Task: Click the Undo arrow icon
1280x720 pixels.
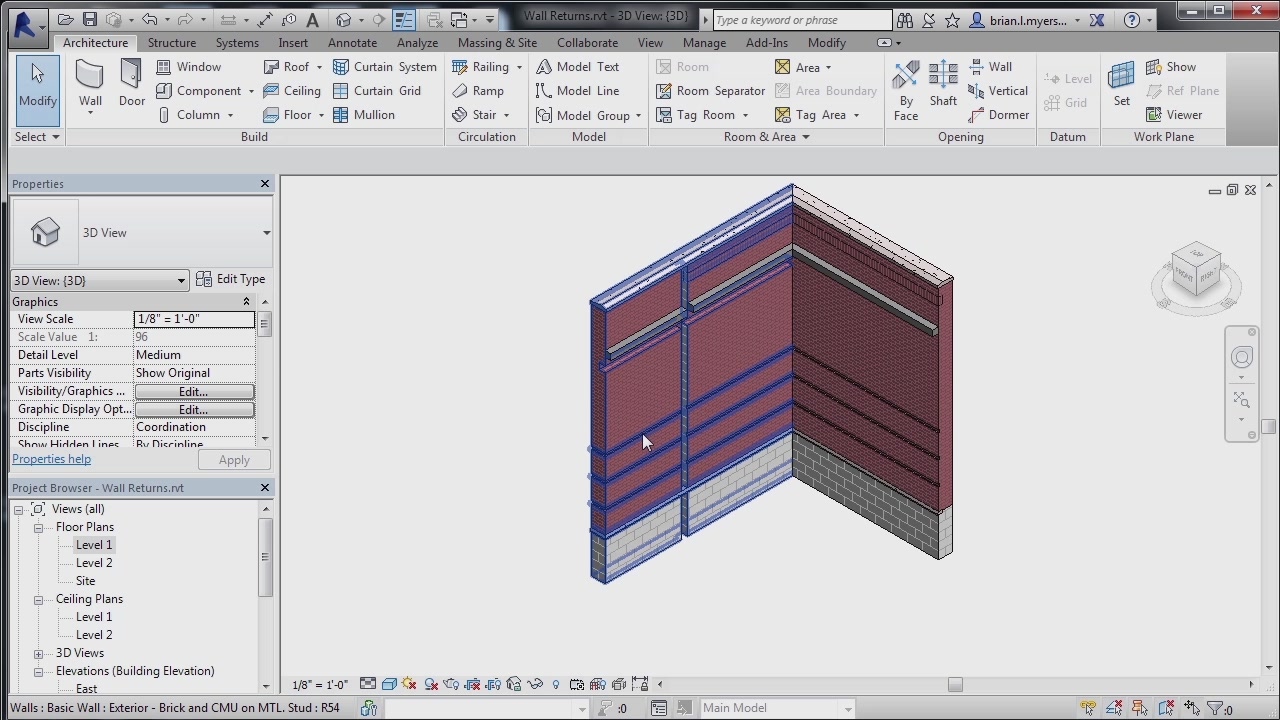Action: [150, 20]
